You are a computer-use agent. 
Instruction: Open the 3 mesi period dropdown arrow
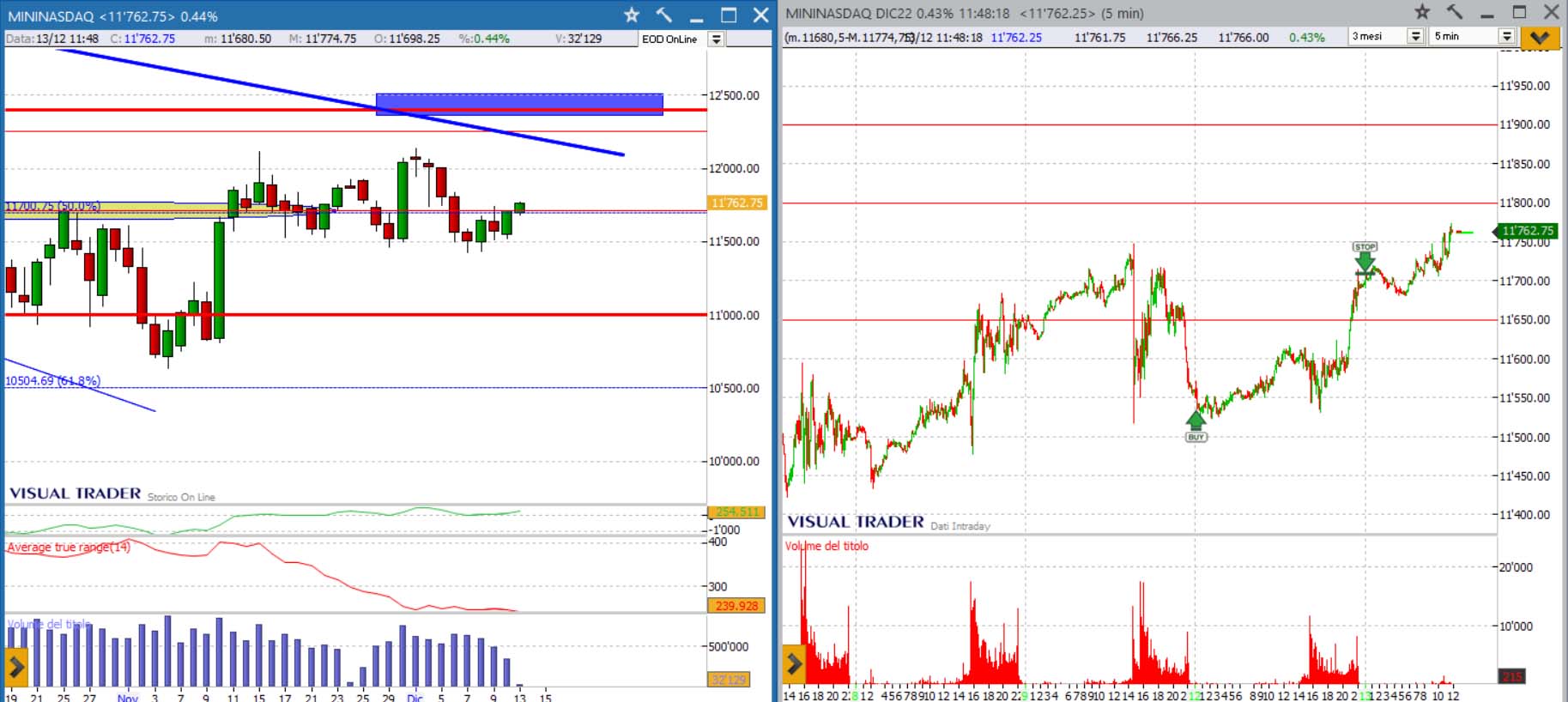tap(1416, 36)
